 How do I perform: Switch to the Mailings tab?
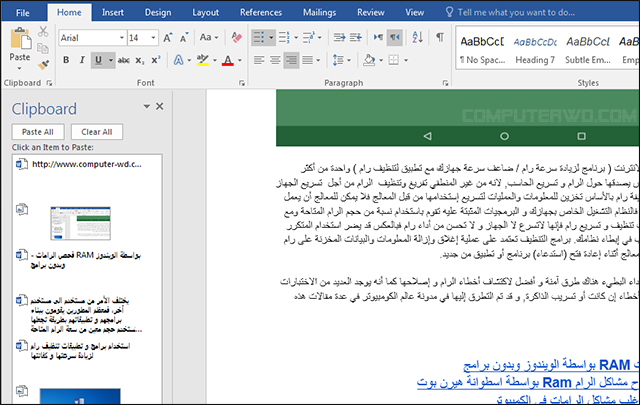[320, 13]
